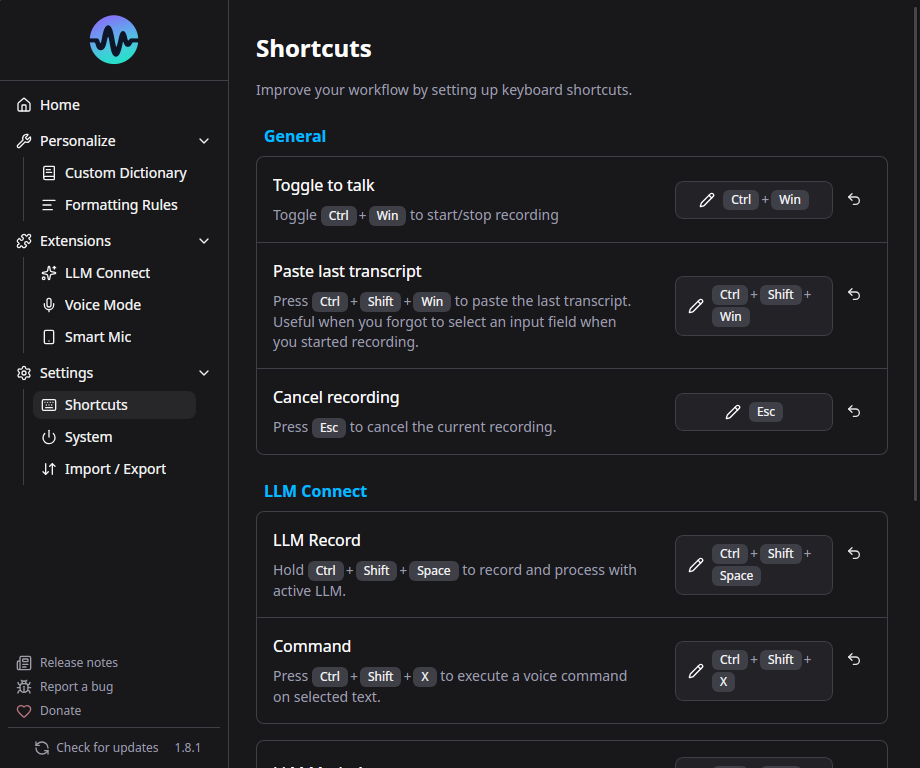Collapse the Settings section
The width and height of the screenshot is (920, 768).
[x=204, y=372]
